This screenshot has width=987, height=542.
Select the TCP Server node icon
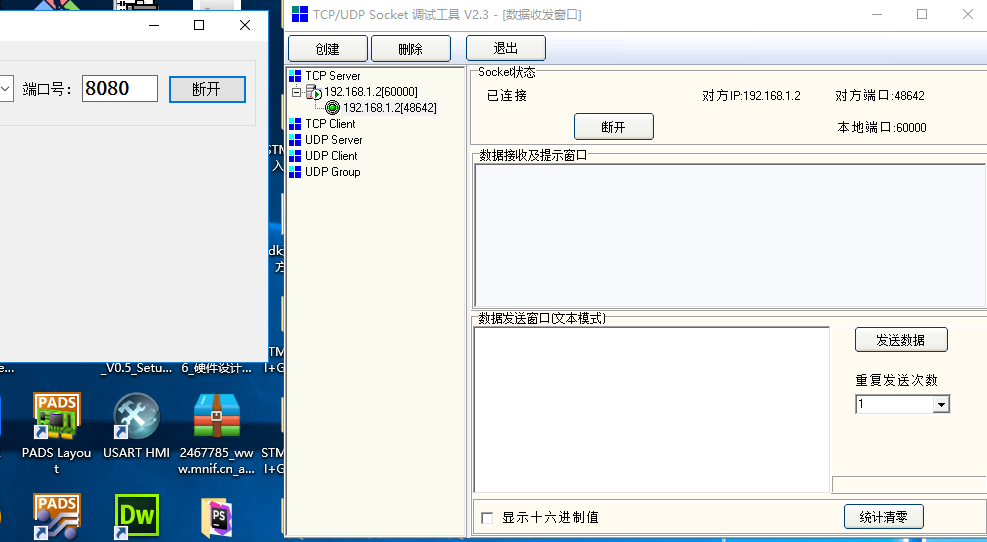(295, 76)
